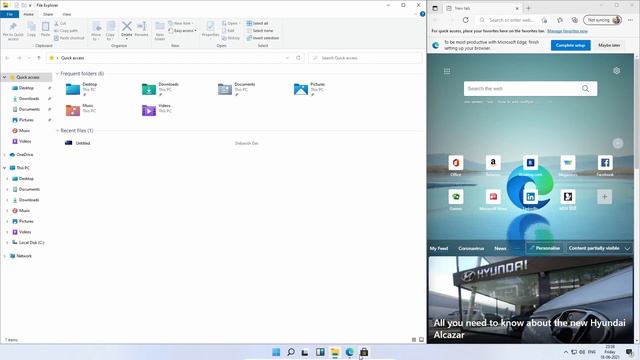The height and width of the screenshot is (360, 640).
Task: Collapse the Quick access tree node
Action: click(x=4, y=77)
